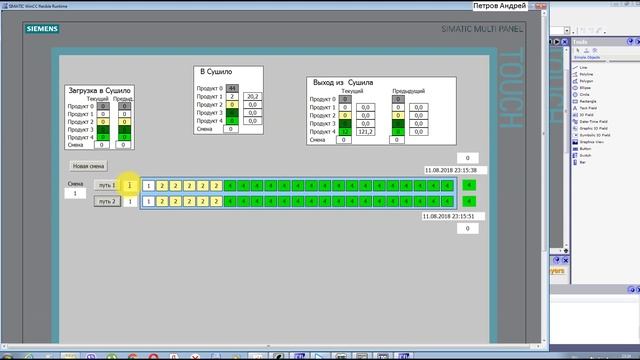
Task: Click the SIEMENS logo
Action: coord(42,29)
